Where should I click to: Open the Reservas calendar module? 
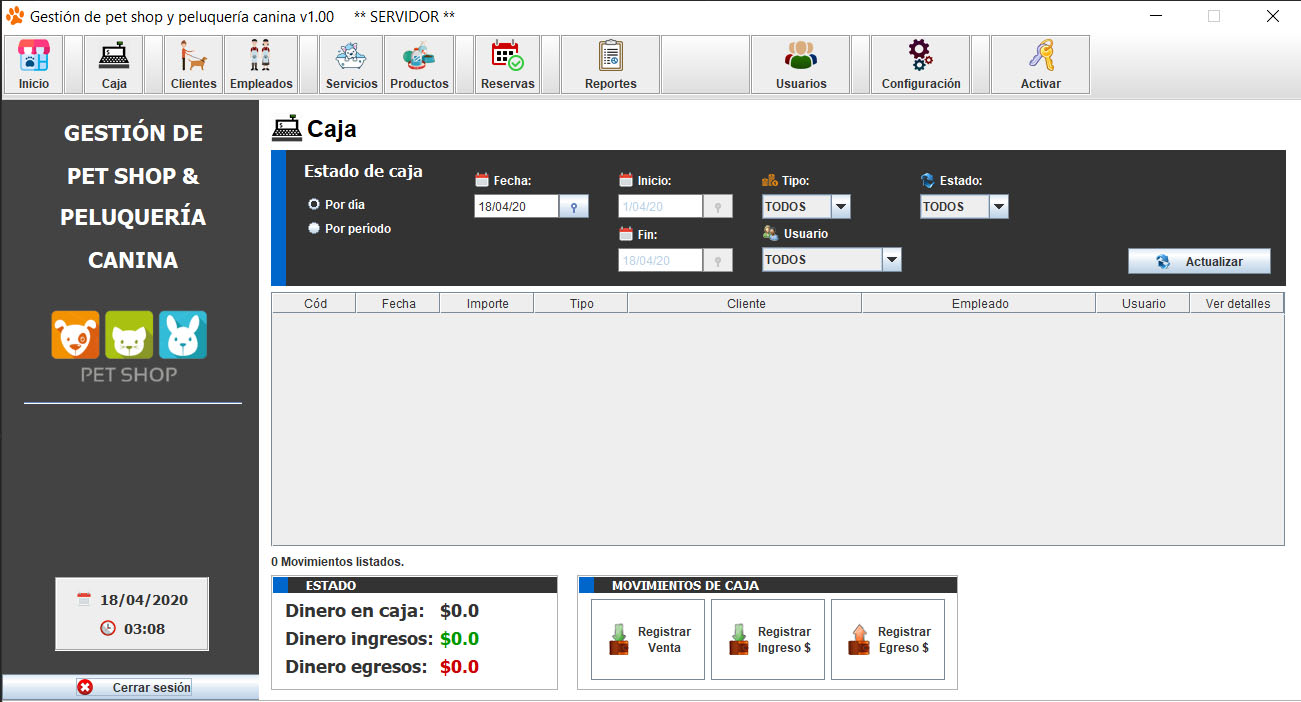click(x=508, y=65)
